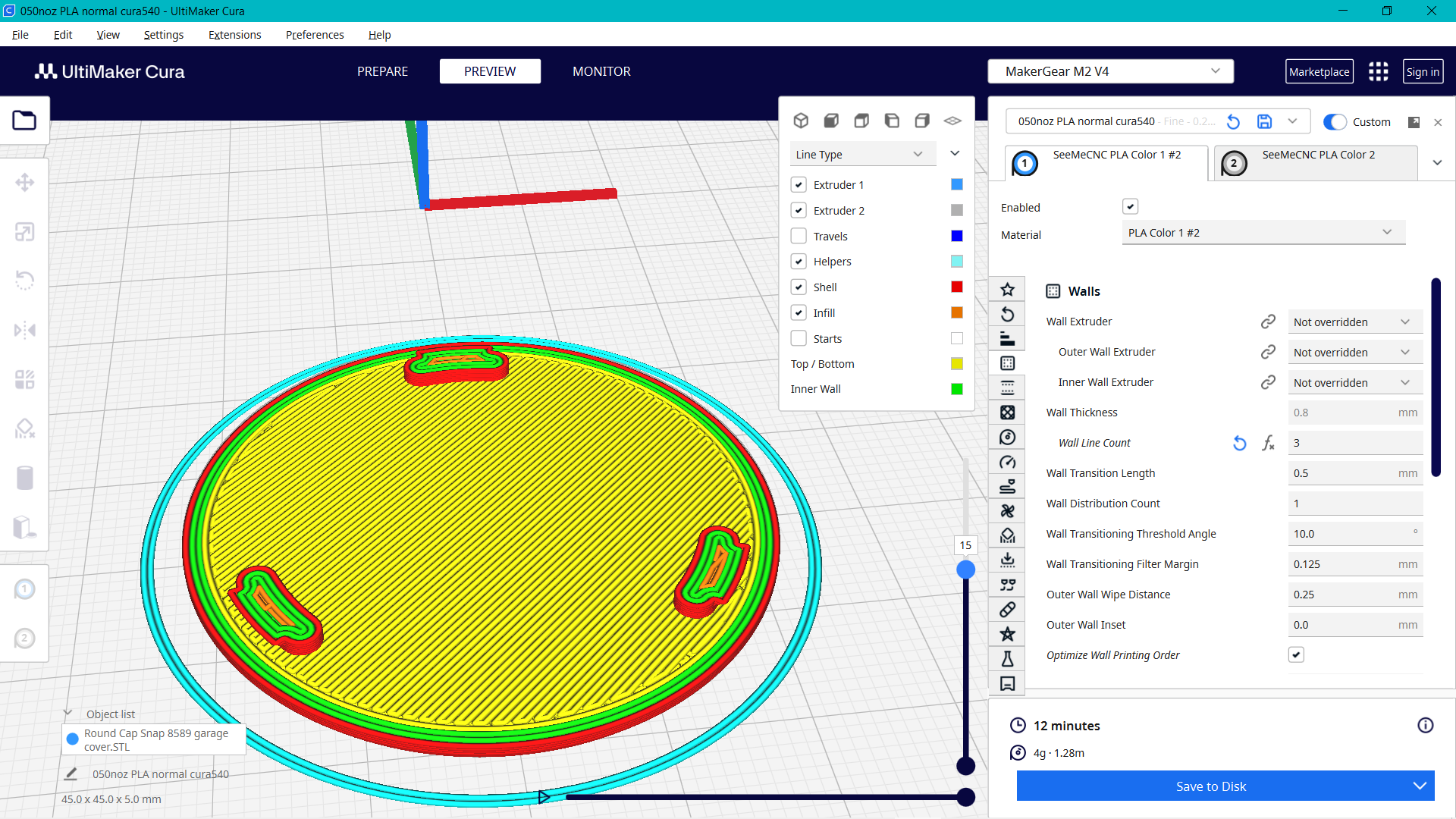Enable the Travels line type visibility
The image size is (1456, 819).
point(799,236)
